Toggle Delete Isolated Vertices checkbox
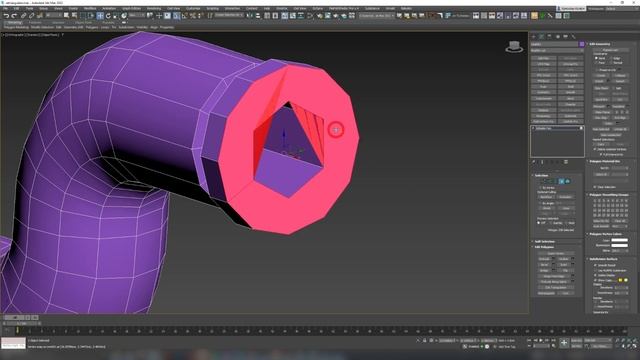Image resolution: width=640 pixels, height=360 pixels. [595, 149]
